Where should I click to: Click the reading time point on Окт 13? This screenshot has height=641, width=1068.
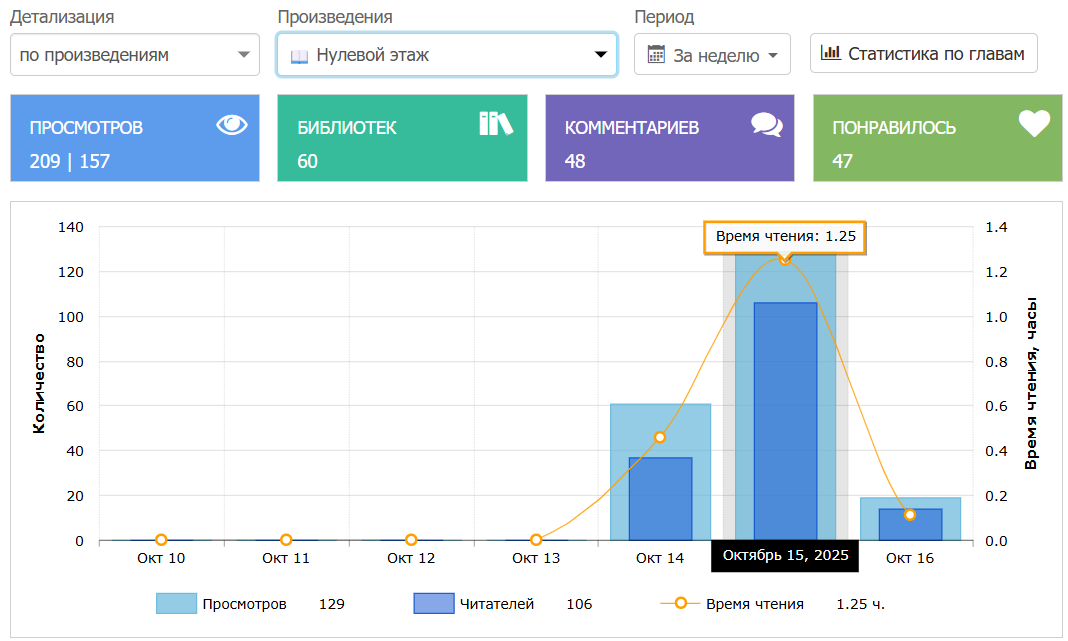point(536,540)
